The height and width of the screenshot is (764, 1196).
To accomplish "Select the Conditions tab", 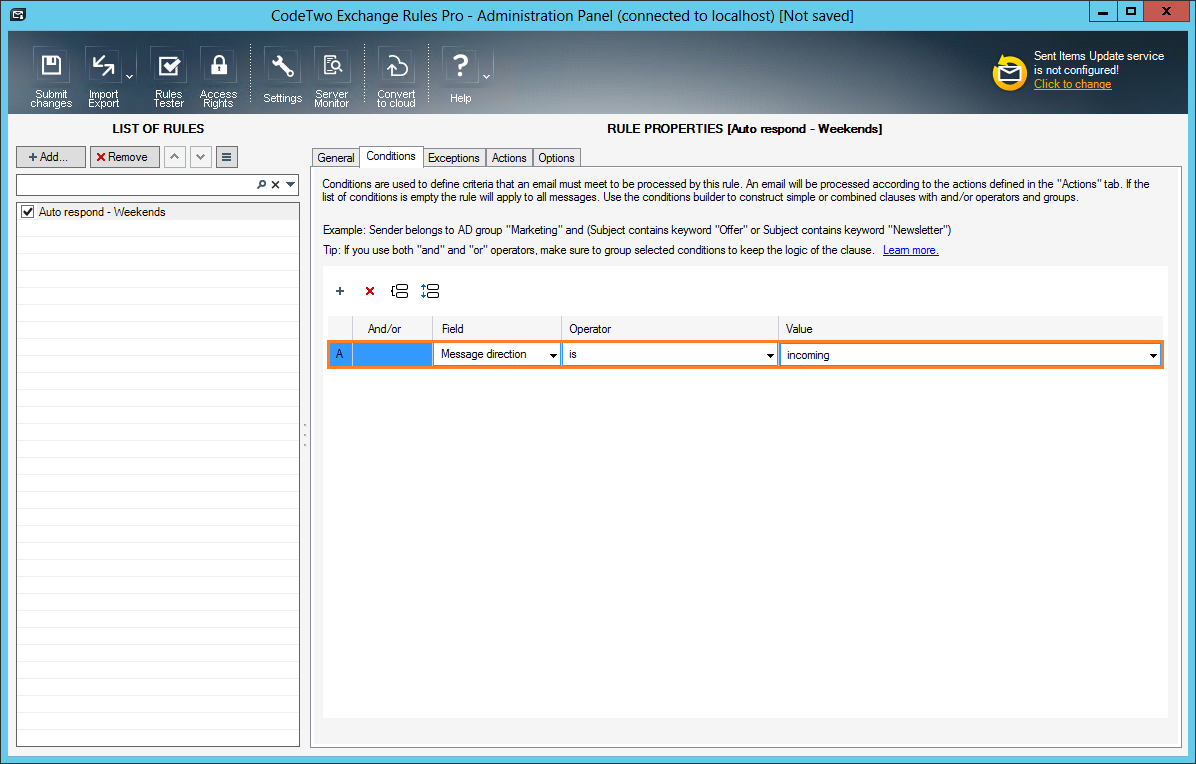I will [x=391, y=156].
